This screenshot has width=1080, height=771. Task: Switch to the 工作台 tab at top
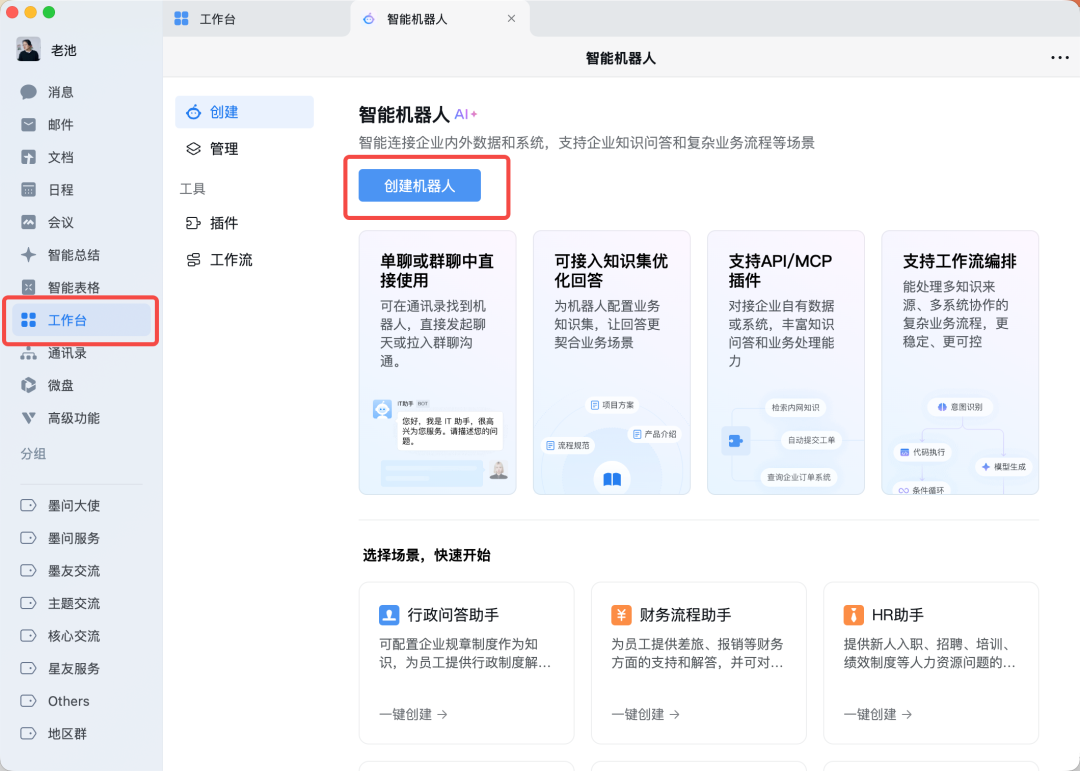[217, 19]
